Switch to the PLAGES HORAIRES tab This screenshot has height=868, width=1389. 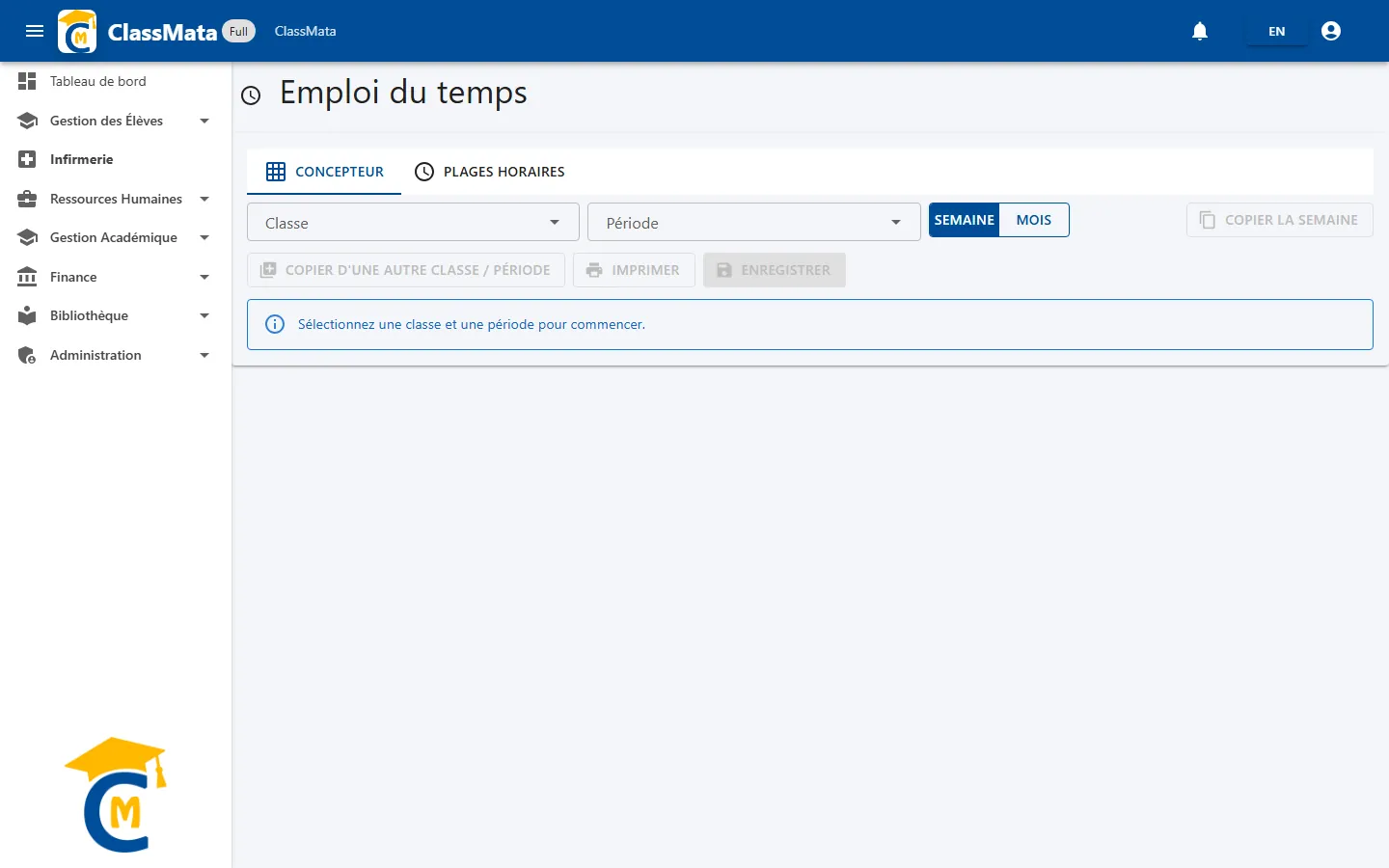coord(490,172)
